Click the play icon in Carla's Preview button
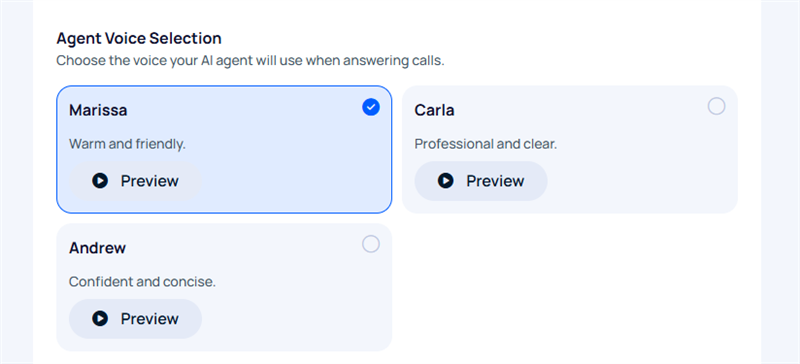This screenshot has width=800, height=364. (445, 181)
